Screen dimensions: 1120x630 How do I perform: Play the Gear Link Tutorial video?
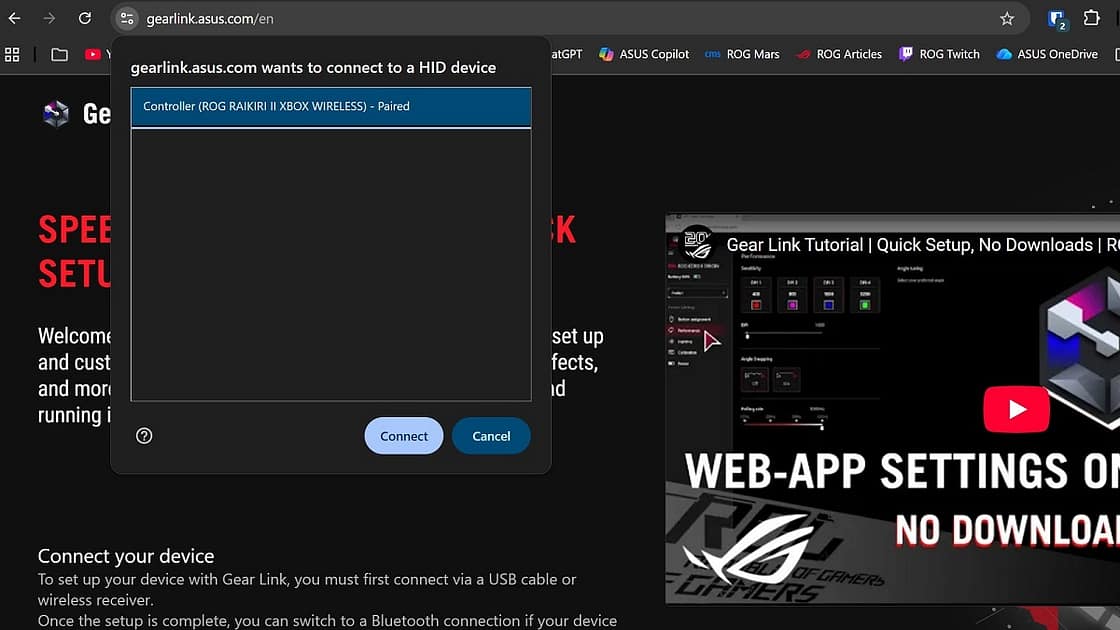click(x=1017, y=409)
